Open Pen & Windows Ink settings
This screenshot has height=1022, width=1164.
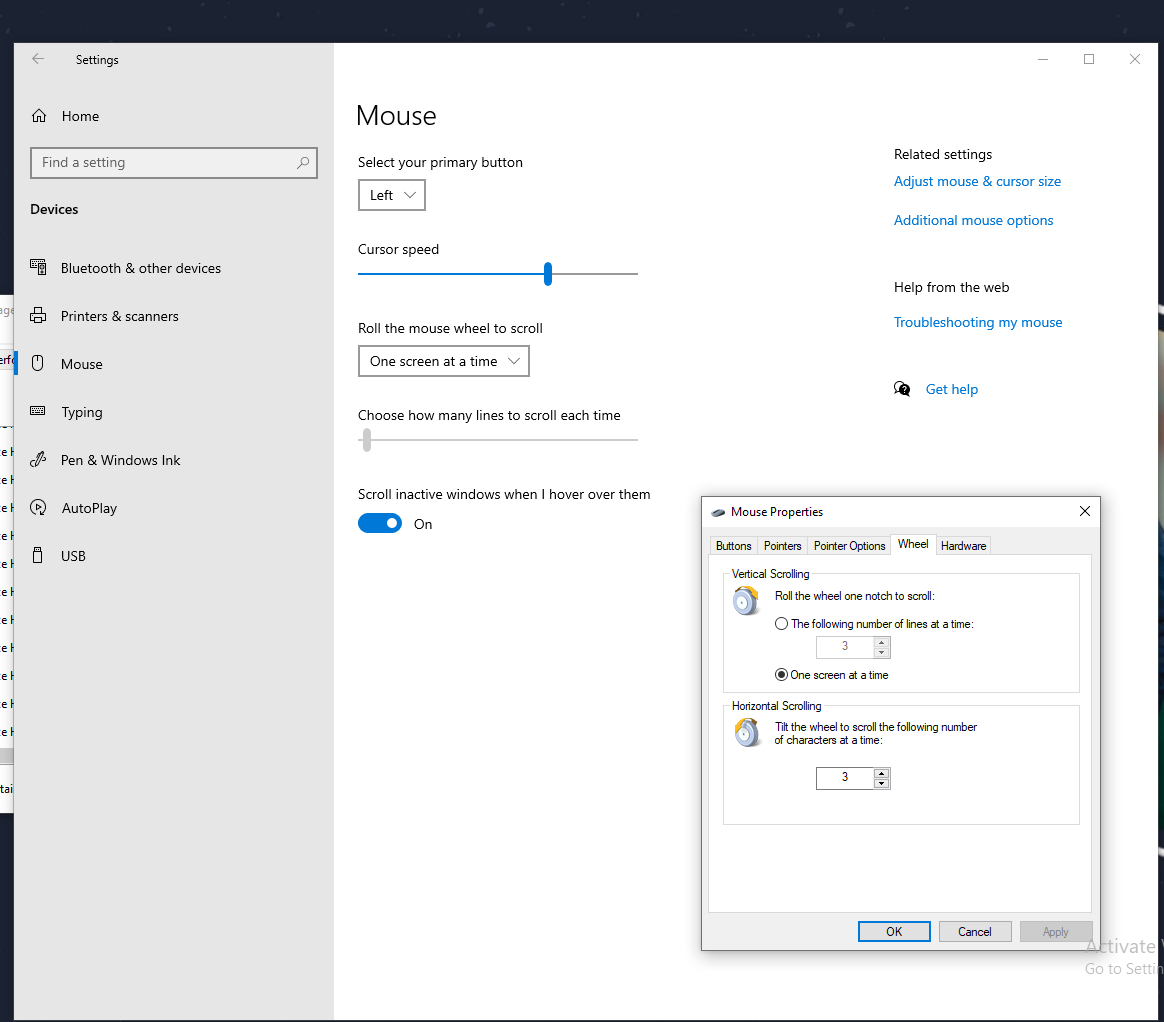[120, 460]
